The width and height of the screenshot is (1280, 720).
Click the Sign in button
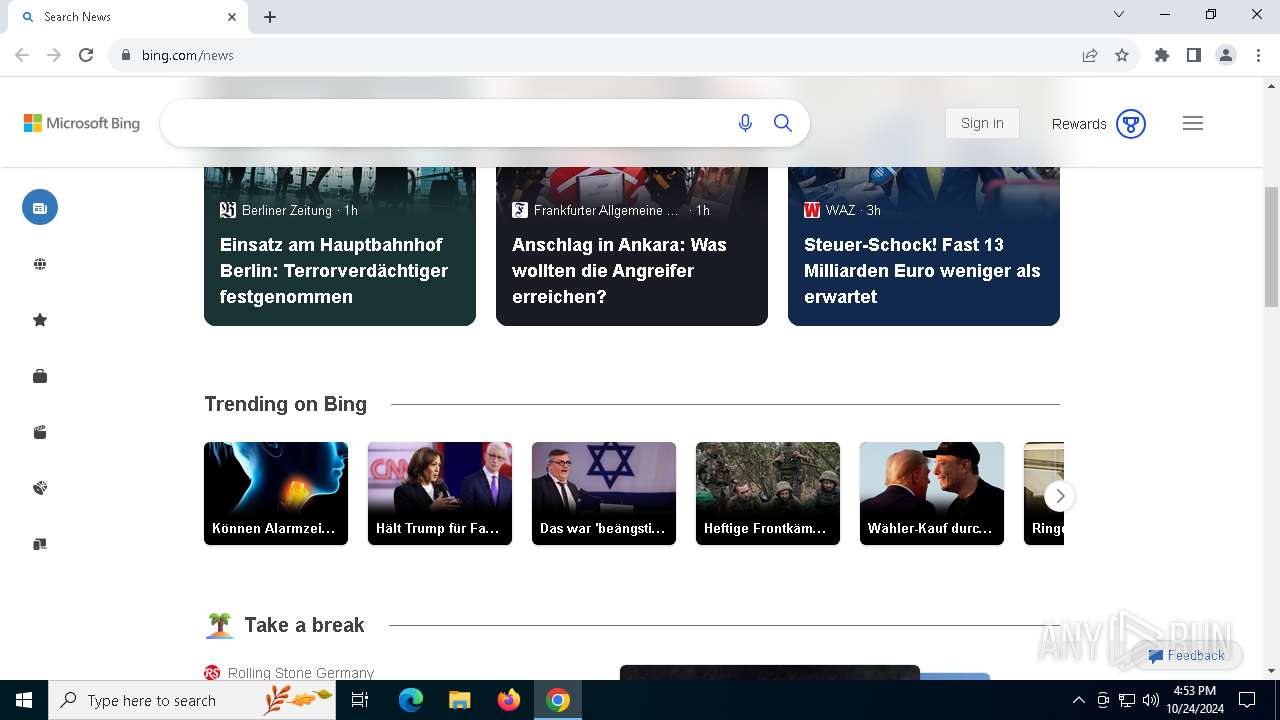tap(982, 123)
